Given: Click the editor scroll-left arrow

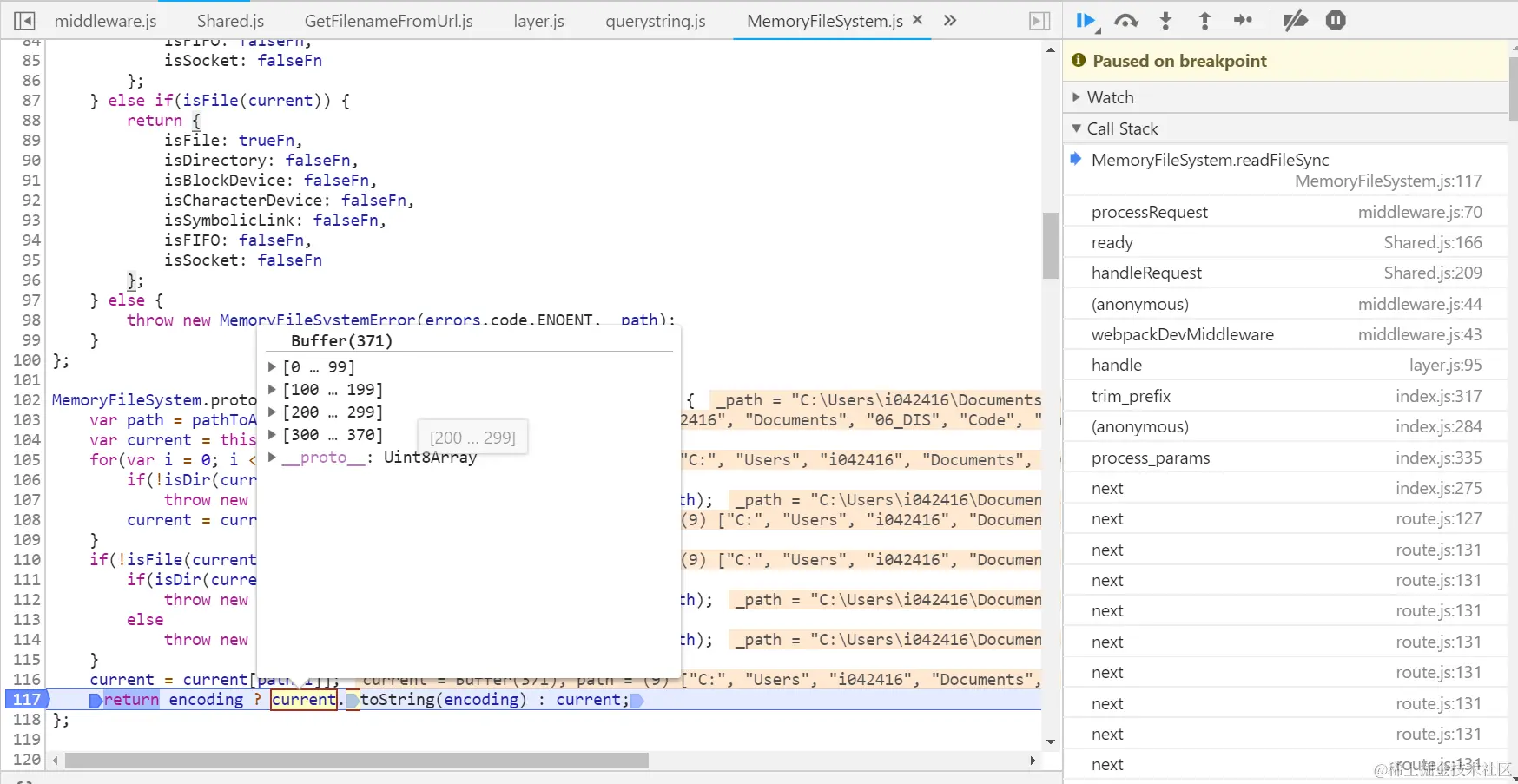Looking at the screenshot, I should pyautogui.click(x=56, y=761).
